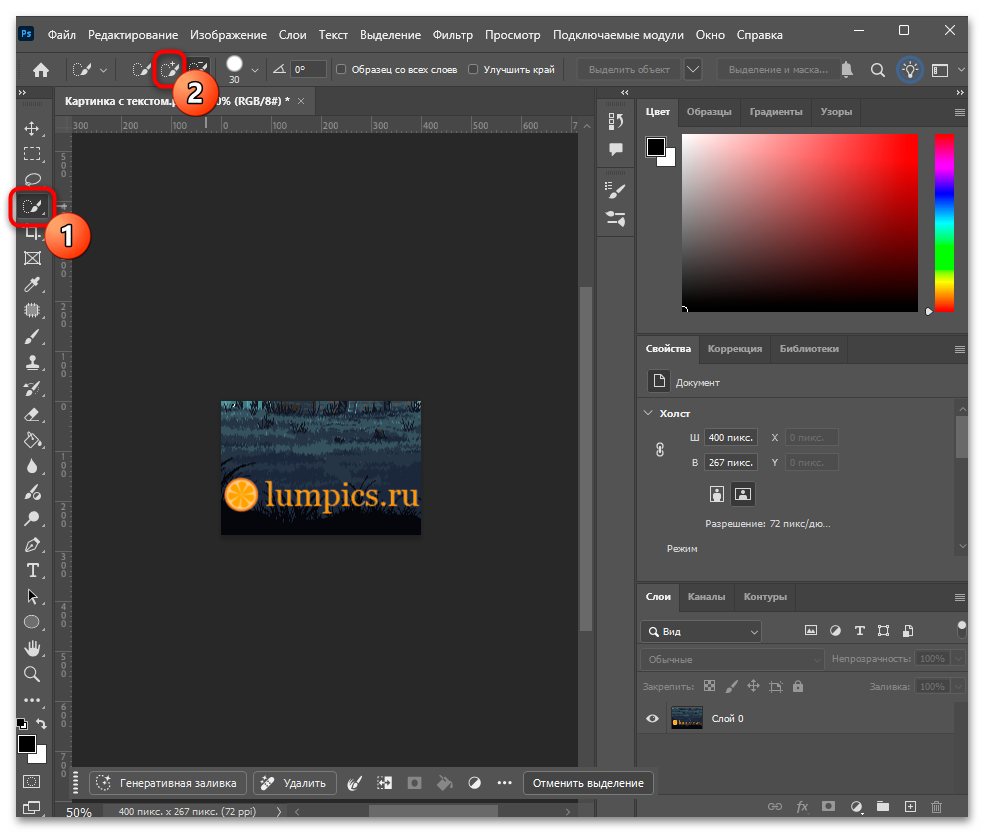Select the Lasso tool
Image resolution: width=984 pixels, height=833 pixels.
(x=32, y=180)
